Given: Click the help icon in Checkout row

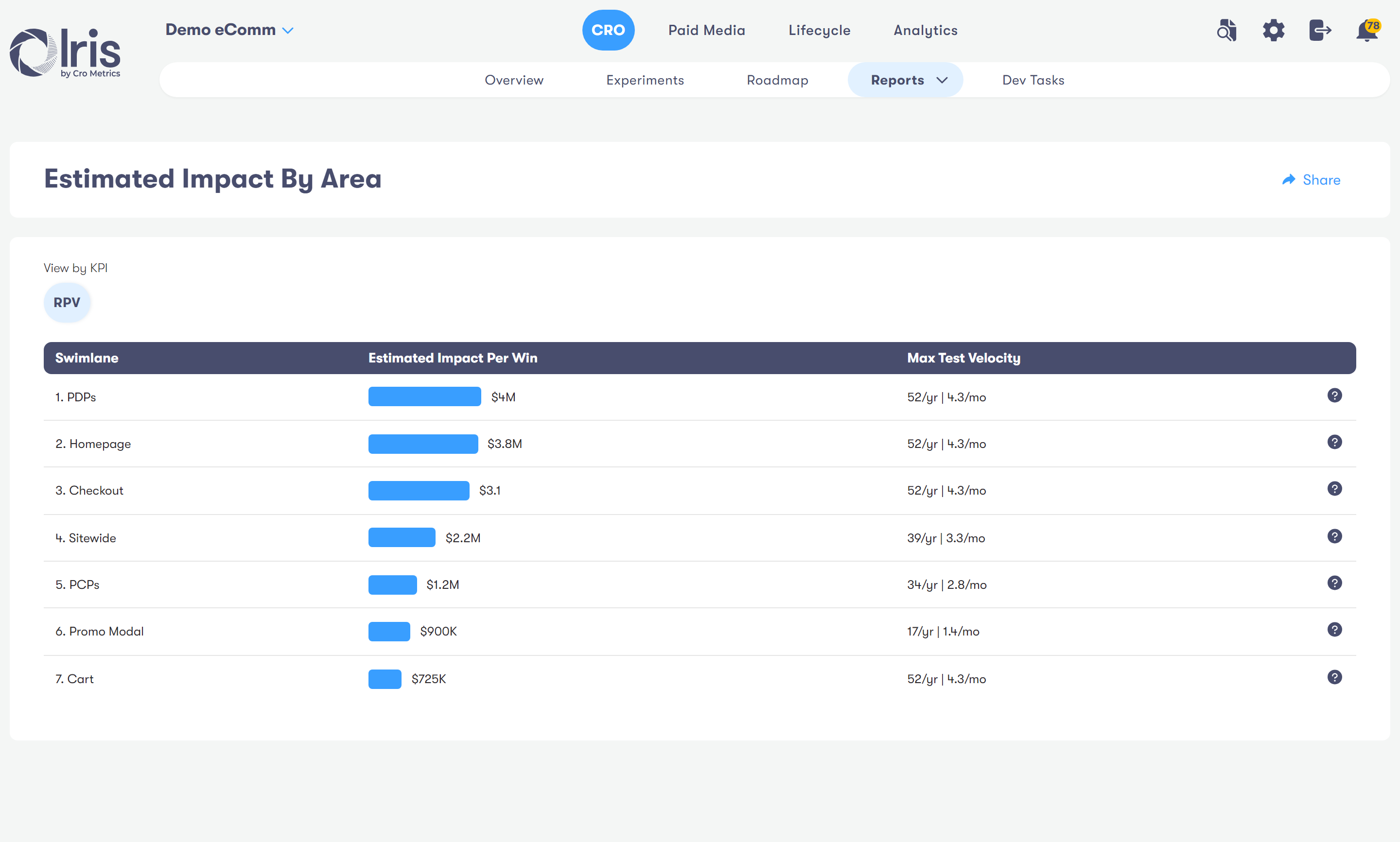Looking at the screenshot, I should pos(1334,488).
